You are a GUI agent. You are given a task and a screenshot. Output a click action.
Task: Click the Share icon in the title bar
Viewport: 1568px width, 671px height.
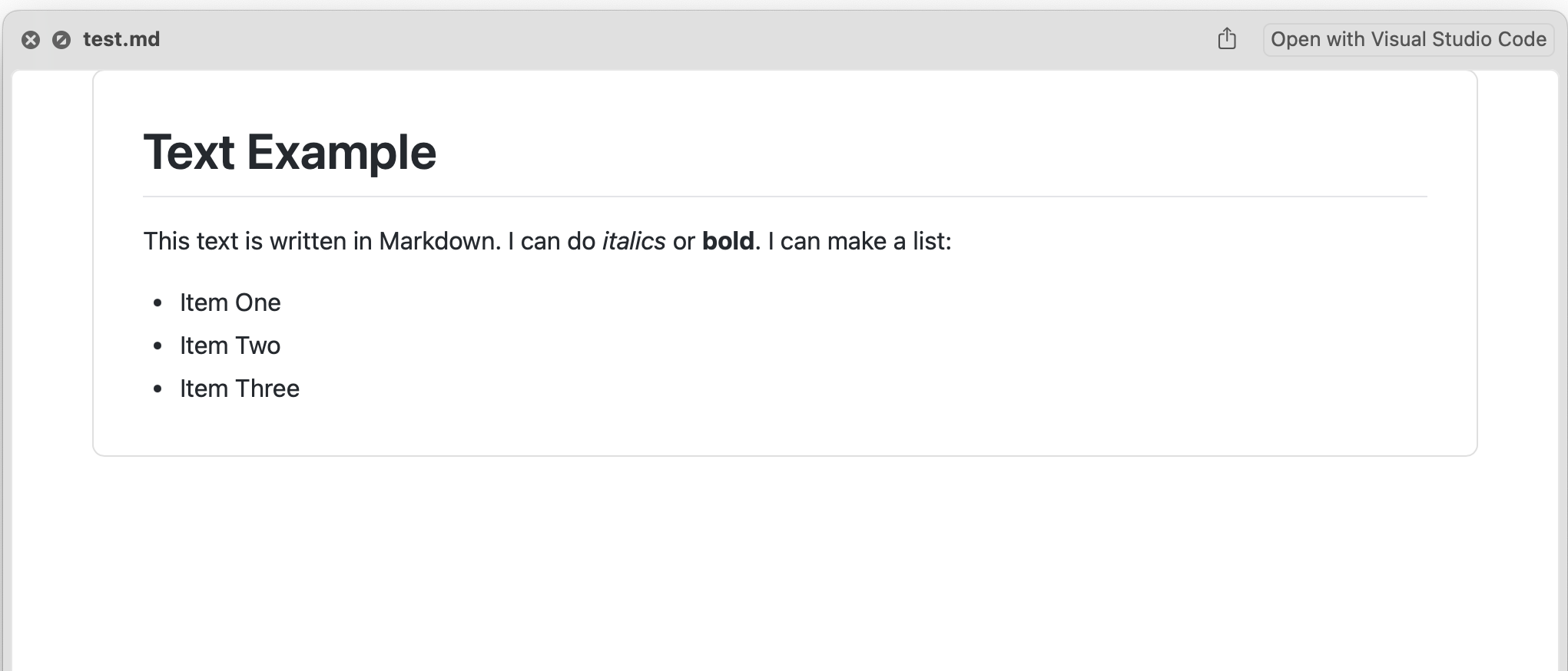[1227, 38]
